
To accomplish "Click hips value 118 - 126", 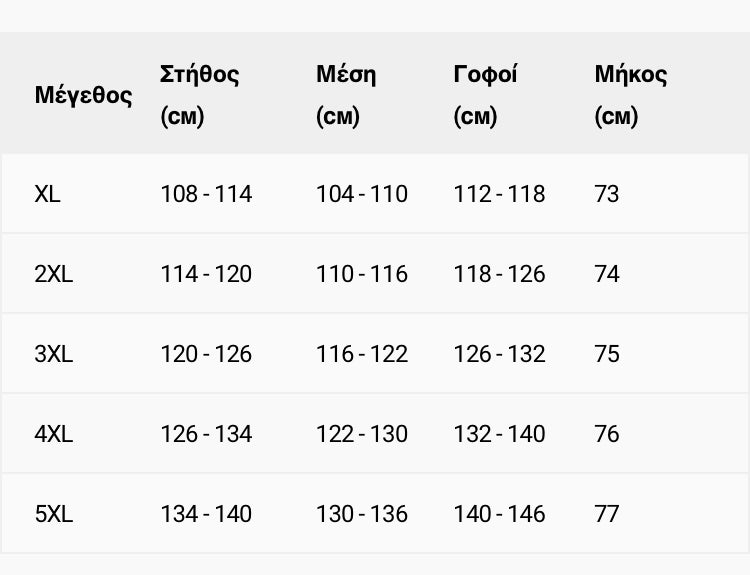I will pos(499,274).
